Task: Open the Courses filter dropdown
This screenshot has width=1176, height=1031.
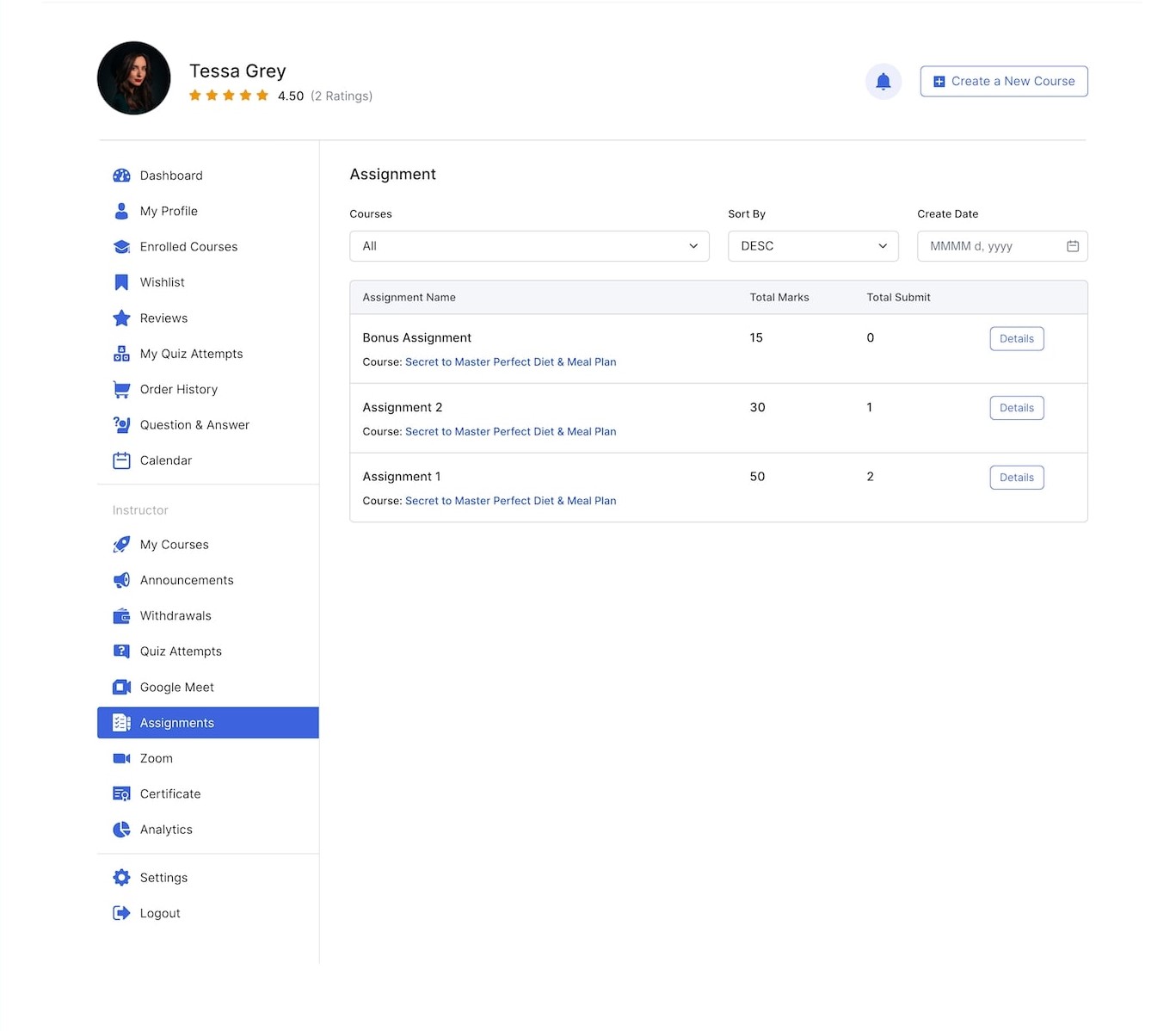Action: pos(529,246)
